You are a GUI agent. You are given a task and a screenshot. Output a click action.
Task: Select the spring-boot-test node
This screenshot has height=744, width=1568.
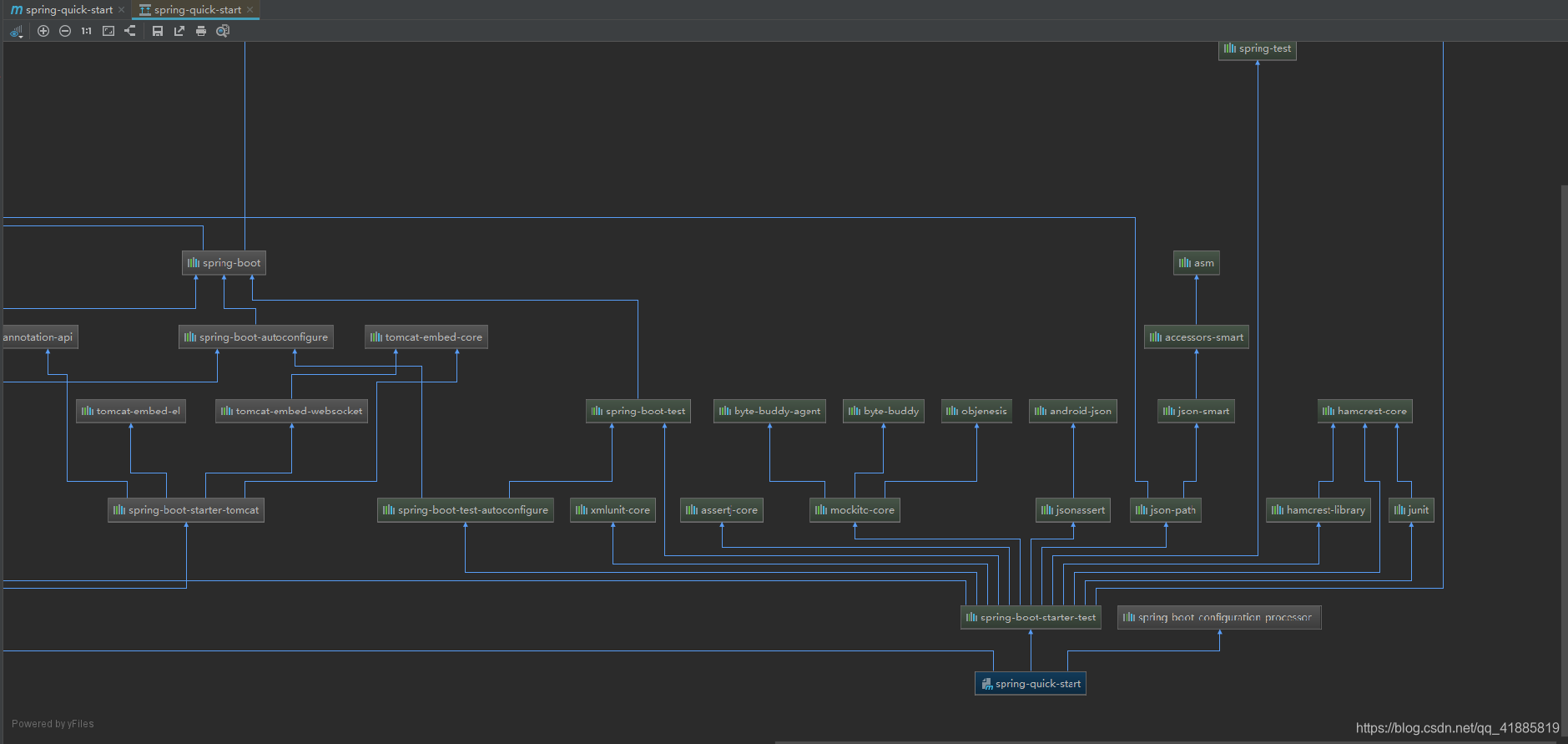[x=638, y=411]
